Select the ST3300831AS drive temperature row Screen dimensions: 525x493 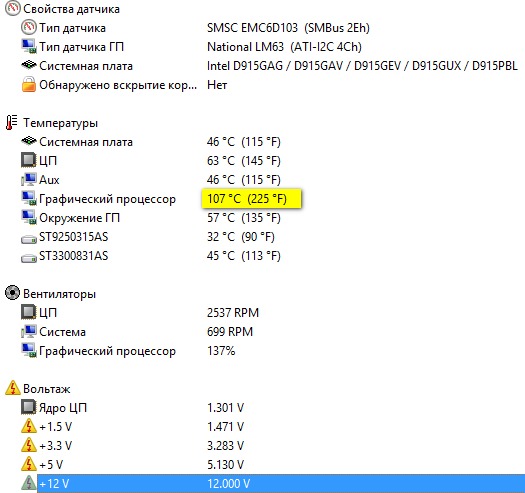(x=262, y=256)
